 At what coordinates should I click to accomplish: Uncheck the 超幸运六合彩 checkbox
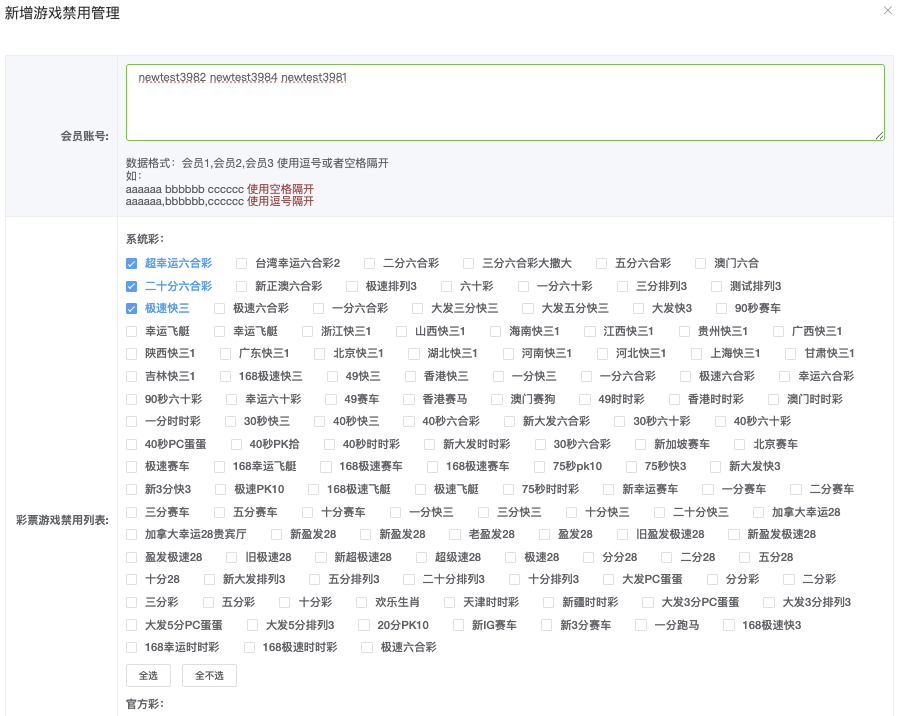[x=132, y=264]
